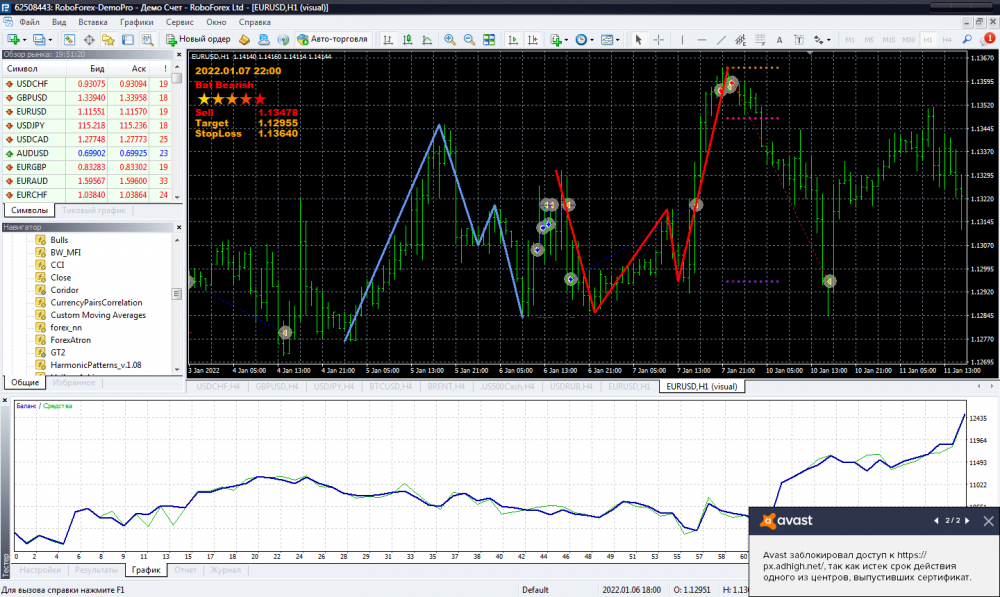This screenshot has height=597, width=1000.
Task: Select the ForexAtron item in Navigator
Action: point(70,340)
